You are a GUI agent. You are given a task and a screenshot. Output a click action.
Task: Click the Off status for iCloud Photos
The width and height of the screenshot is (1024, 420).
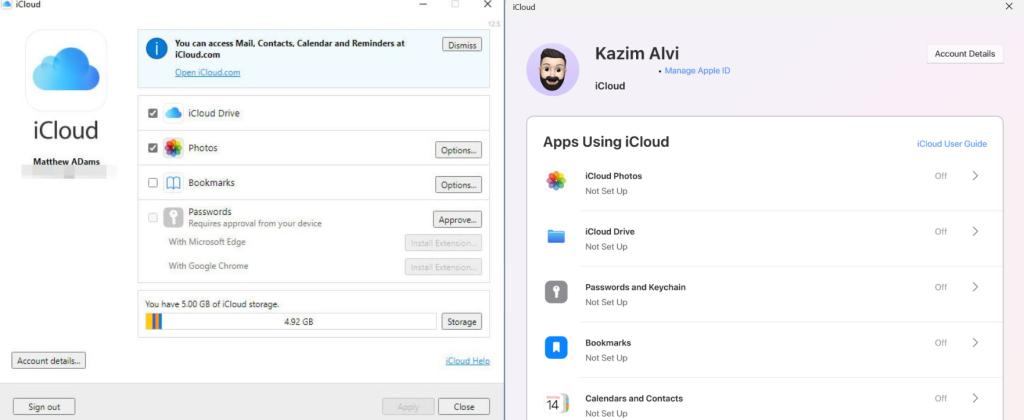click(x=940, y=176)
